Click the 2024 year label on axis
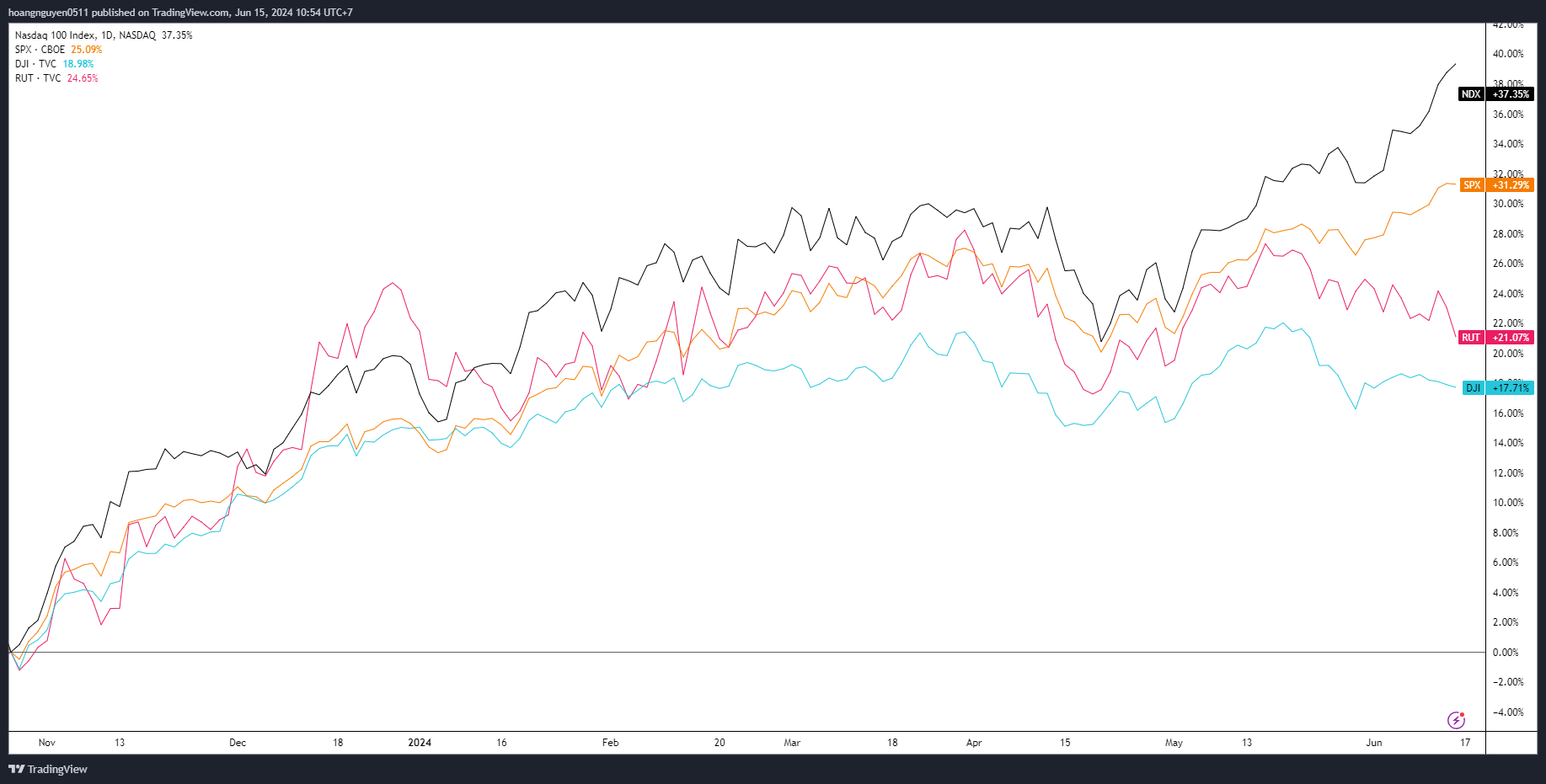 420,743
